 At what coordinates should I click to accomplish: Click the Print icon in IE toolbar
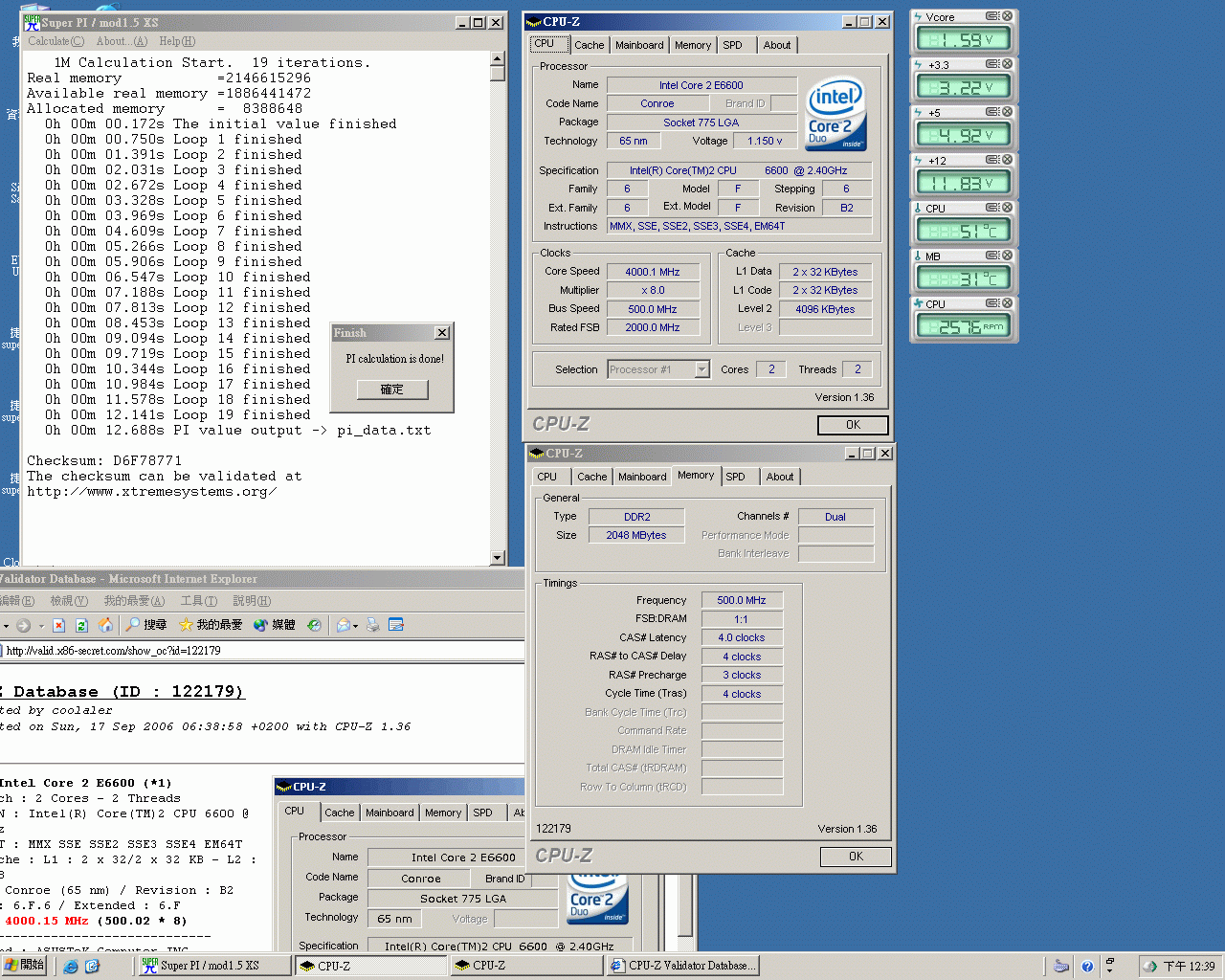click(373, 625)
